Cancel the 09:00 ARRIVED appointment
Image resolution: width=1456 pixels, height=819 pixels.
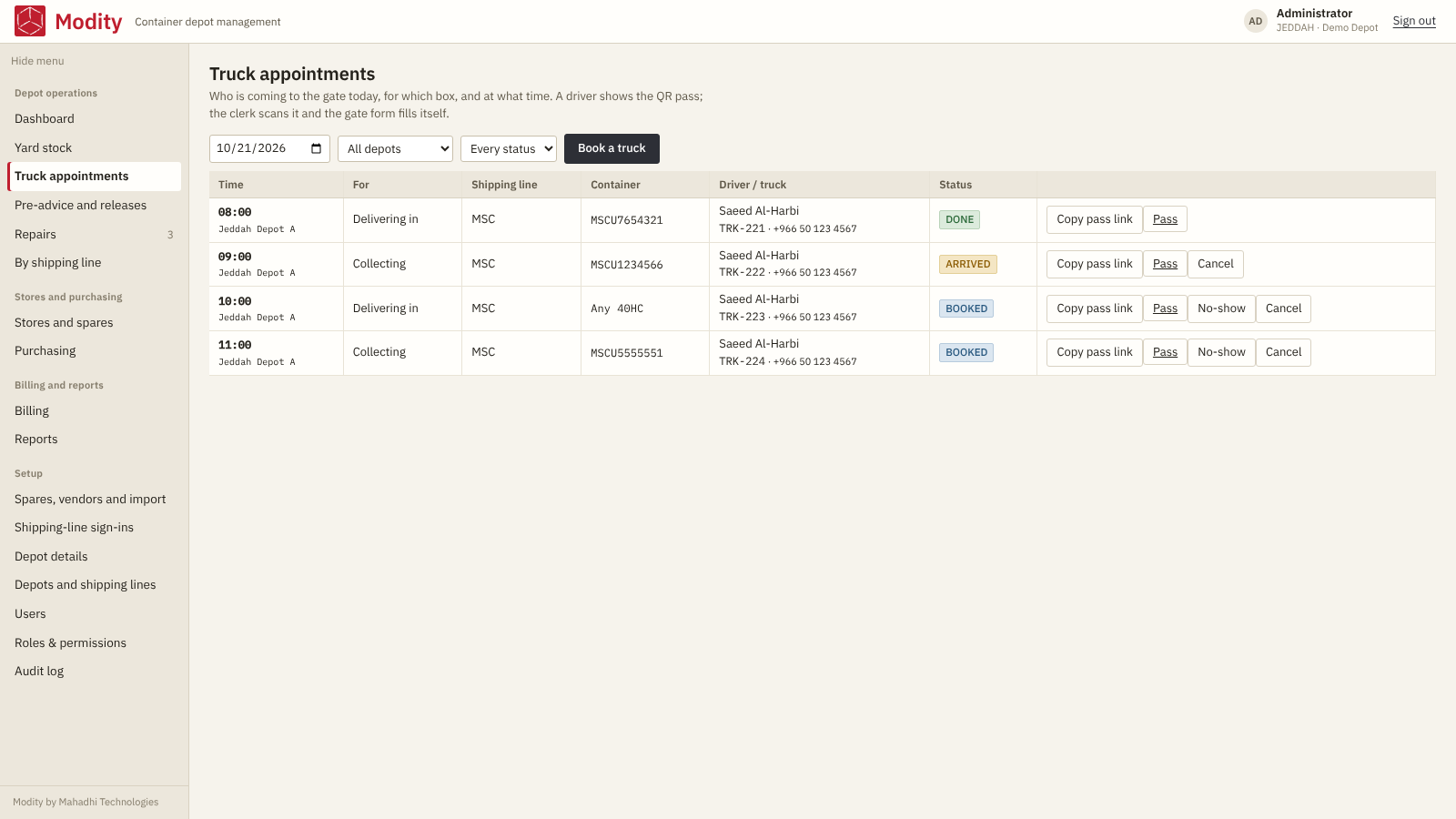(x=1216, y=264)
